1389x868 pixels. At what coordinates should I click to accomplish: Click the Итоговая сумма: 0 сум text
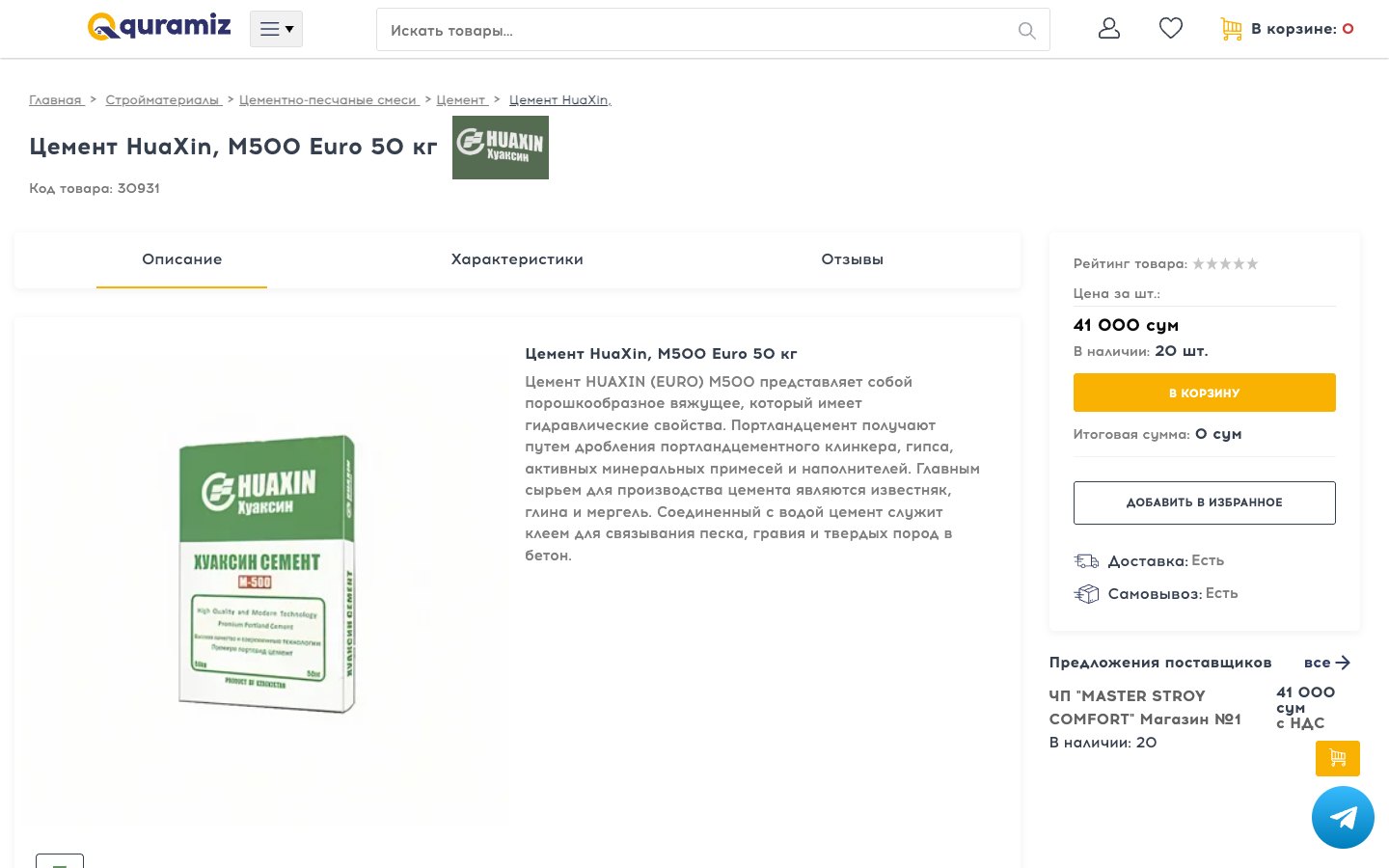point(1157,435)
